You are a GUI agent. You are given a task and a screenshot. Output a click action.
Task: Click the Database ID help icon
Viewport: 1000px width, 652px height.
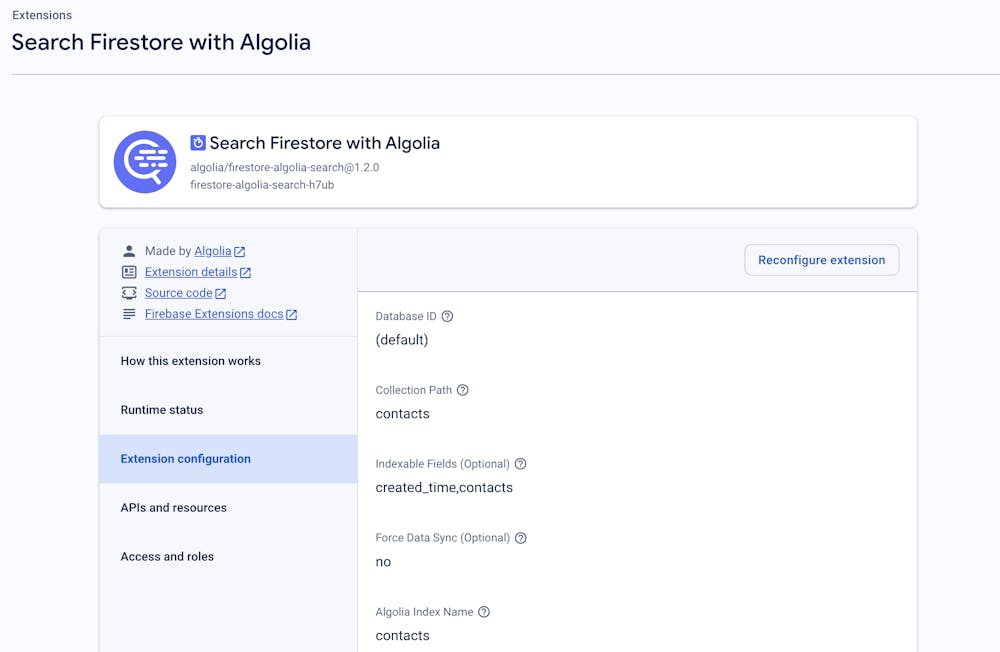pos(446,316)
